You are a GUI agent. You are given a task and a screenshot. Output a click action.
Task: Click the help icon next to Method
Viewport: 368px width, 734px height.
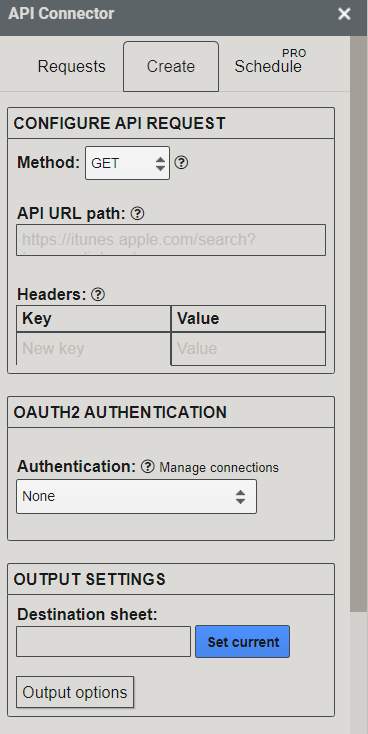coord(181,162)
